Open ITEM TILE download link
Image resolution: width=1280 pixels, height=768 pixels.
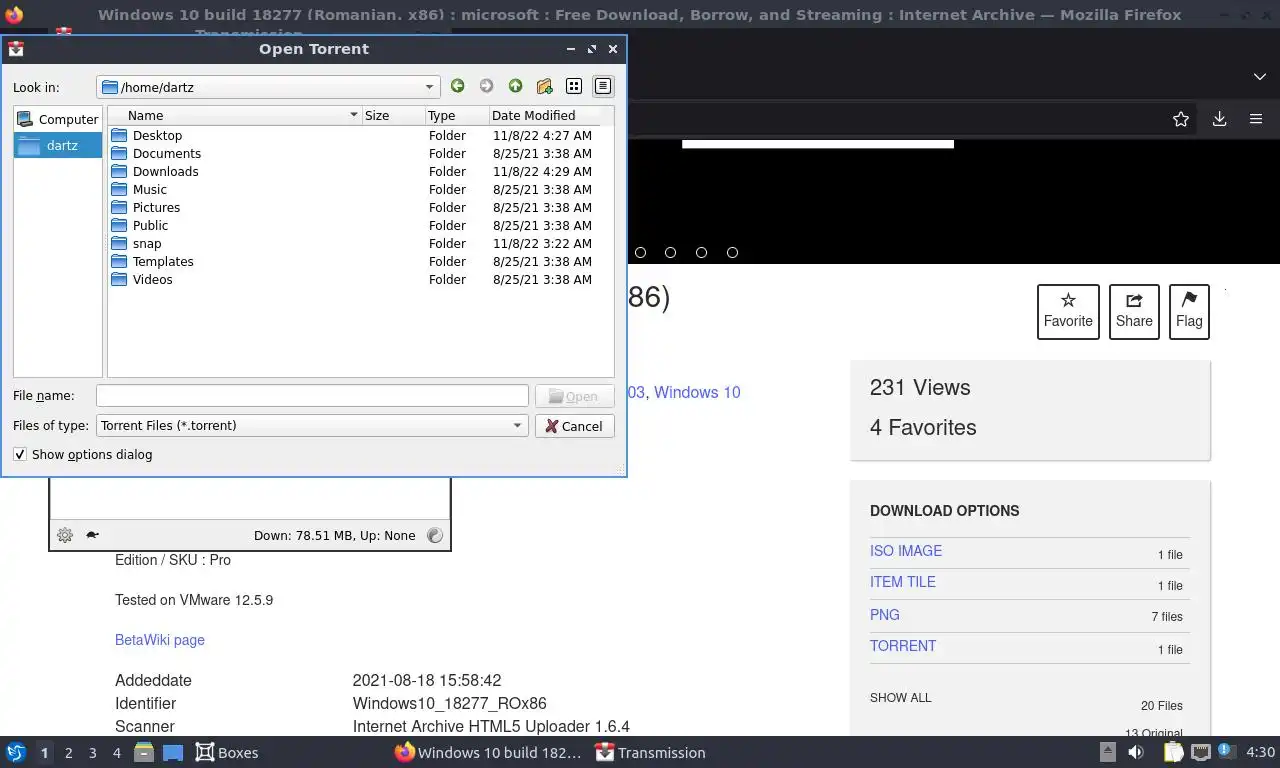pyautogui.click(x=903, y=582)
